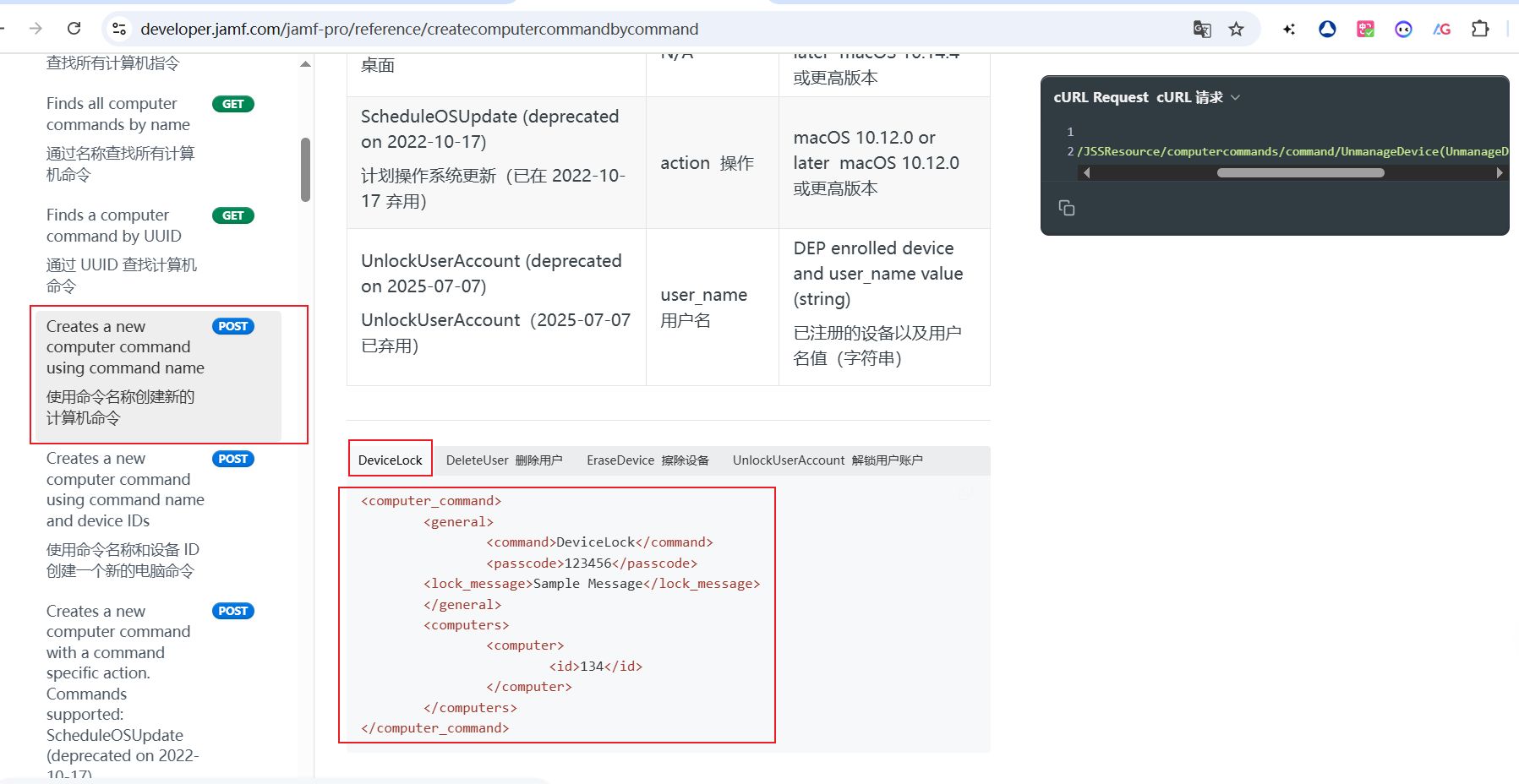The width and height of the screenshot is (1519, 784).
Task: Click the Google Translate icon in address bar
Action: (1201, 30)
